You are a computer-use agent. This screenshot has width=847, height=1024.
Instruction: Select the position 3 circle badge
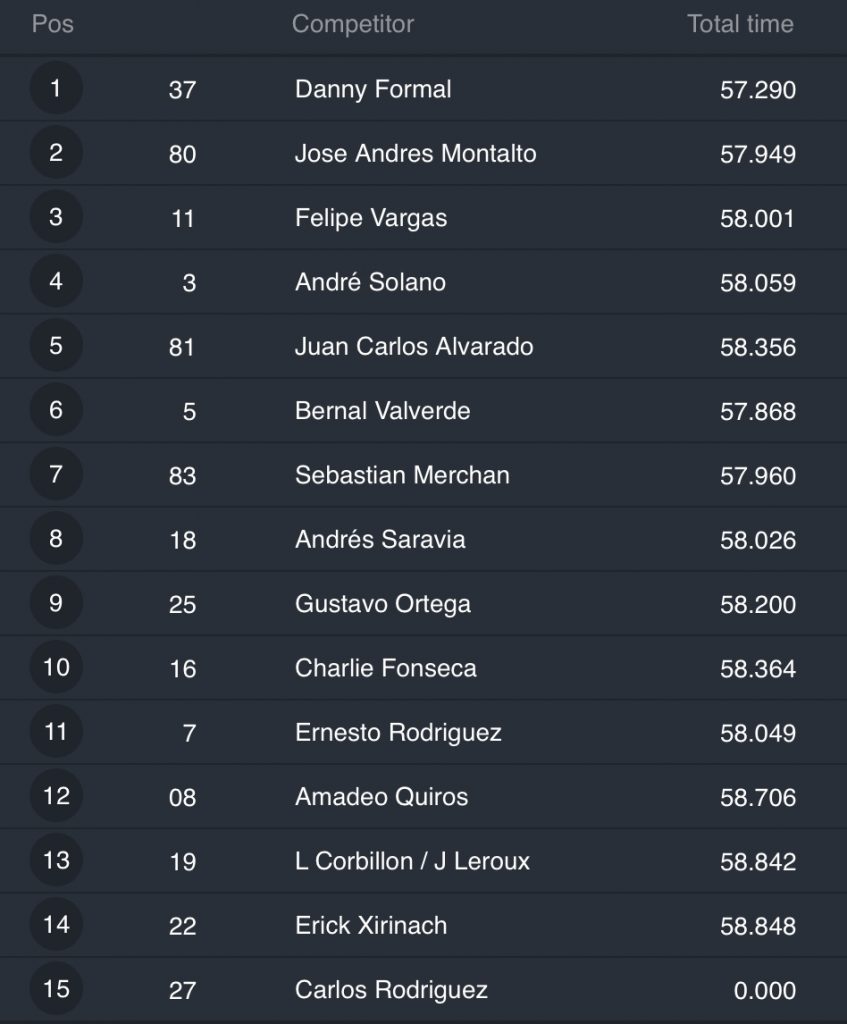[56, 217]
